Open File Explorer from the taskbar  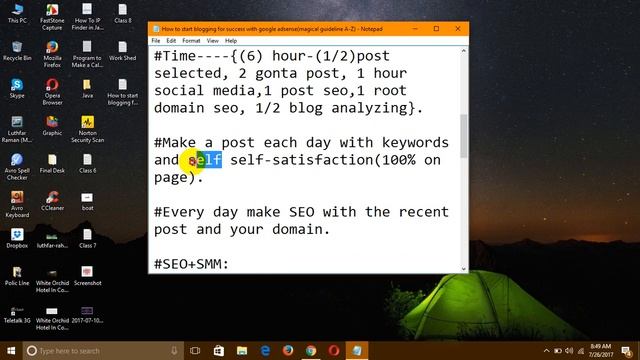pyautogui.click(x=242, y=351)
